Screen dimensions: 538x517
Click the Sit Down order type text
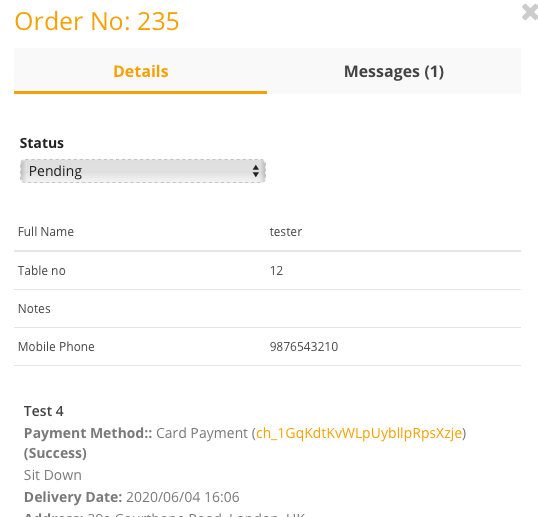click(52, 475)
